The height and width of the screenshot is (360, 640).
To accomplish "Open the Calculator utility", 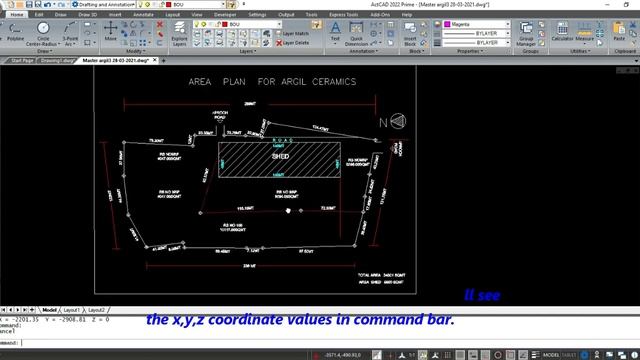I will 562,31.
